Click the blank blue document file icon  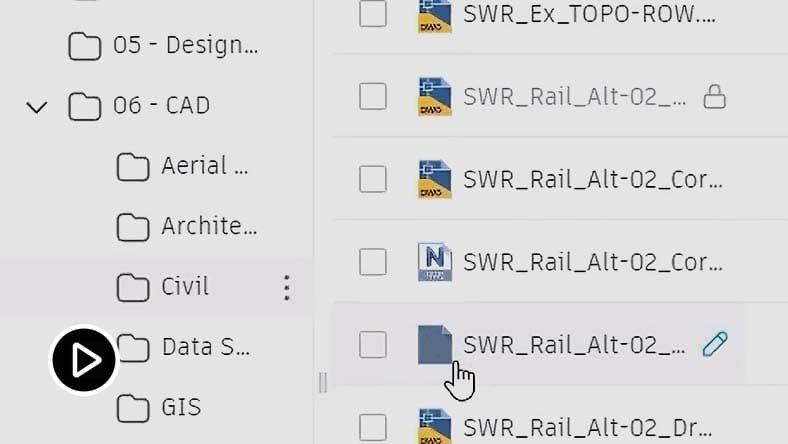(435, 344)
